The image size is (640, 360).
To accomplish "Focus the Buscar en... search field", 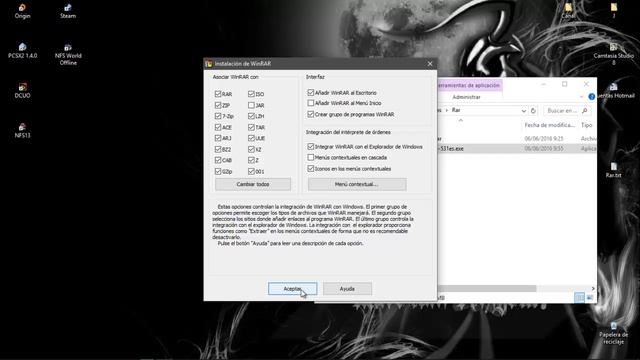I will (x=562, y=111).
